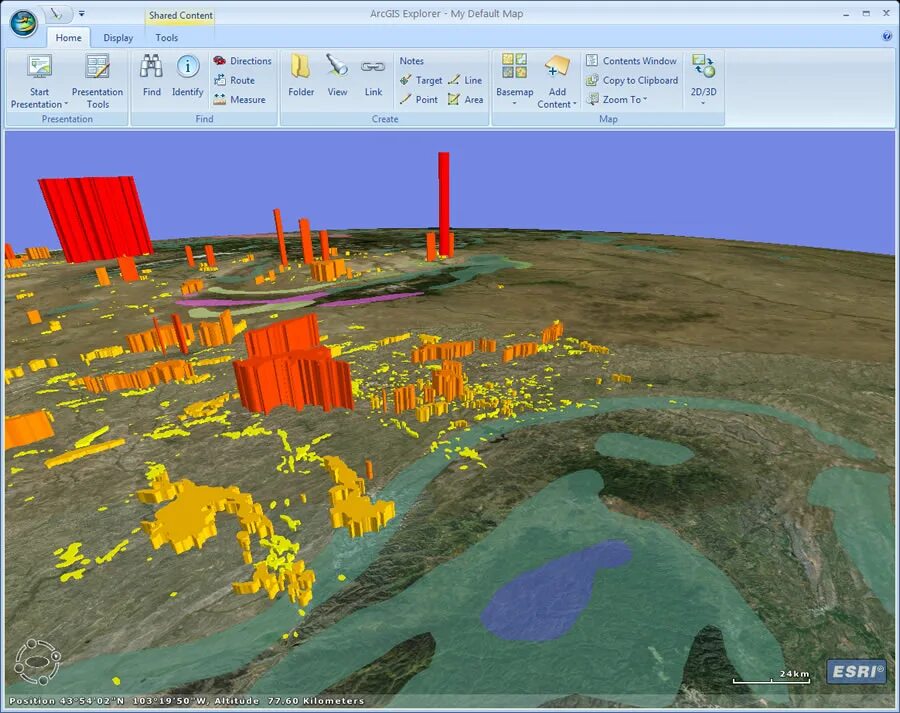Select the Line note tool
This screenshot has height=713, width=900.
[465, 80]
